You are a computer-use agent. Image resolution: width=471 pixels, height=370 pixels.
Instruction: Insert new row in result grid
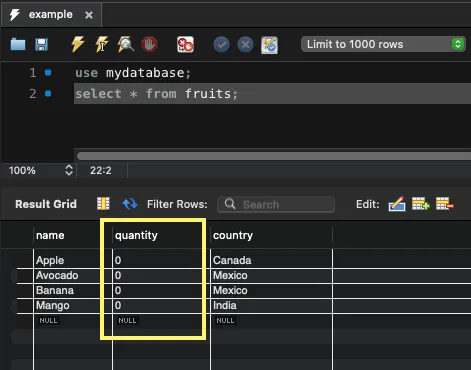tap(421, 204)
